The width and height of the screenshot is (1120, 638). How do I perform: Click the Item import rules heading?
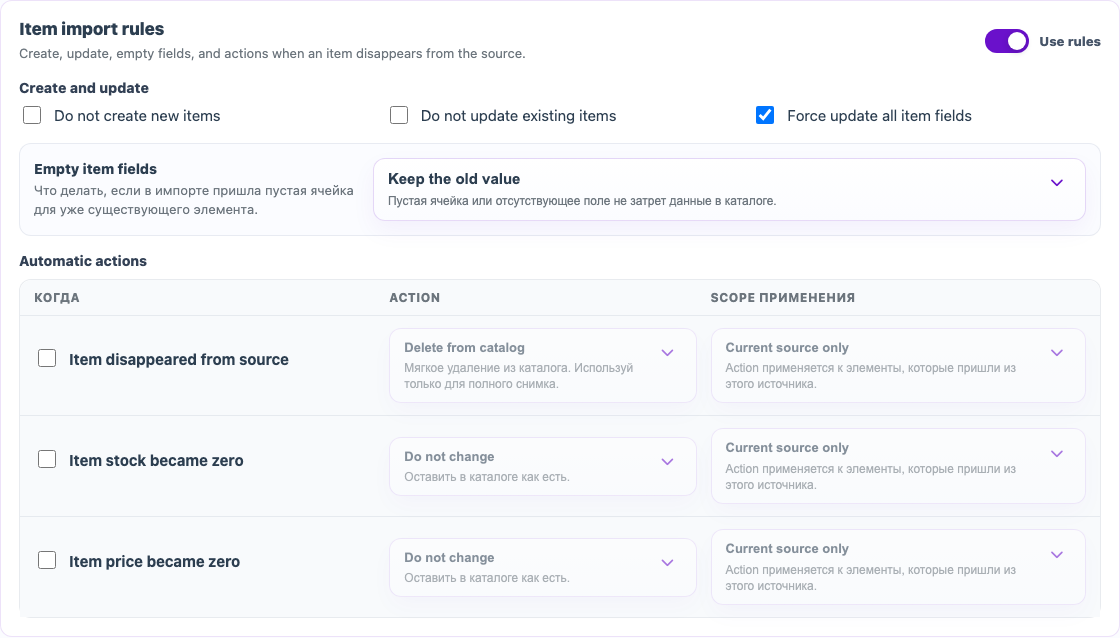[x=91, y=29]
